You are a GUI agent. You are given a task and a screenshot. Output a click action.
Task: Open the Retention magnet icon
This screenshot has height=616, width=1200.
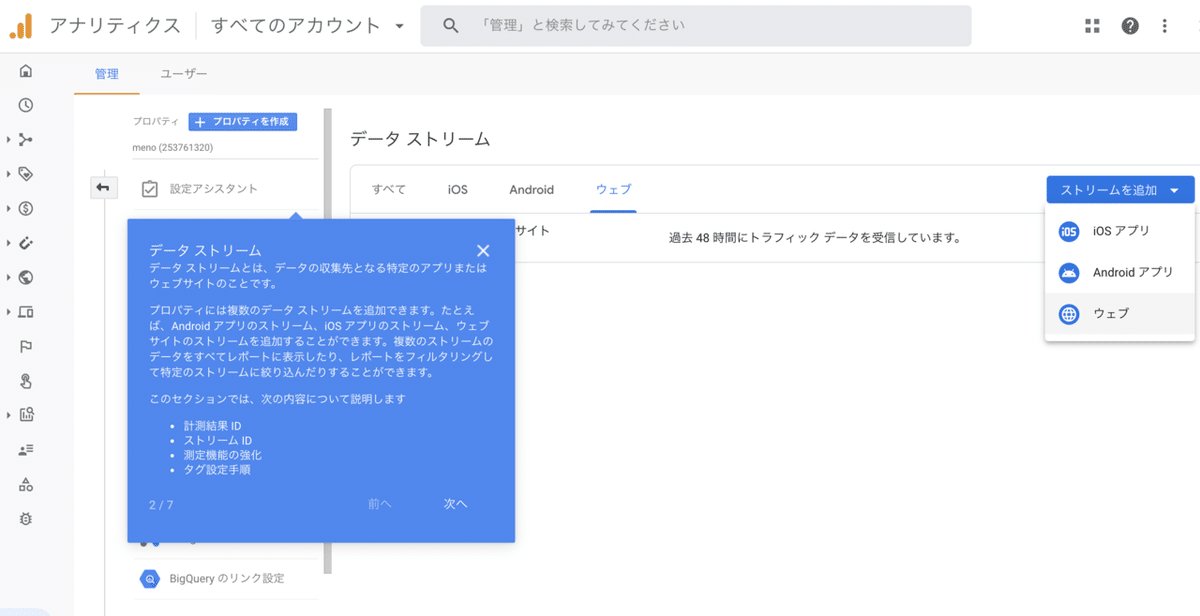pyautogui.click(x=26, y=243)
